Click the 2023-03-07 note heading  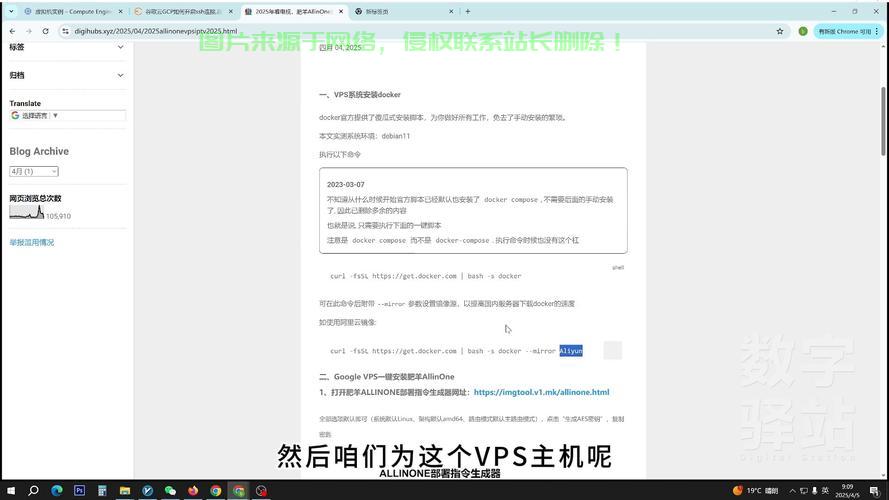point(345,184)
